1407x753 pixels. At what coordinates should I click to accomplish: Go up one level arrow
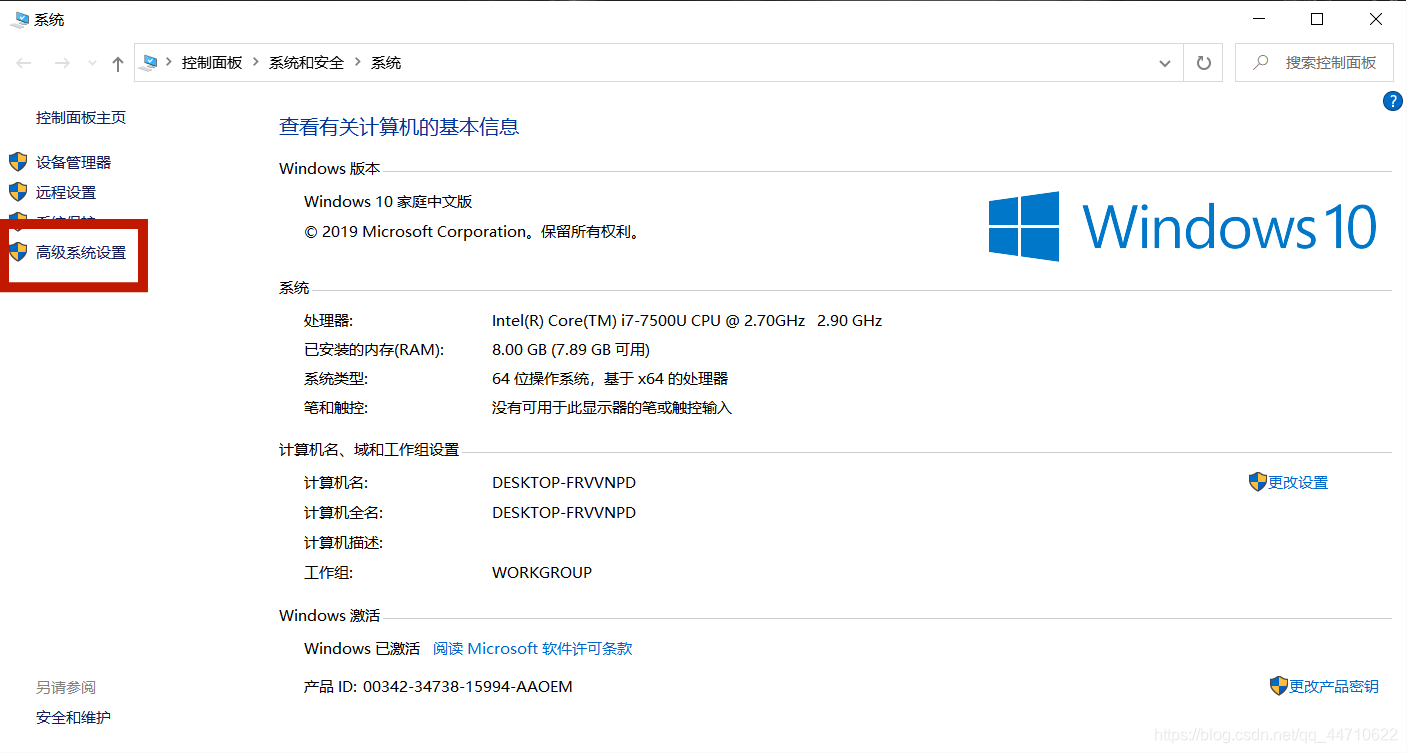click(118, 63)
